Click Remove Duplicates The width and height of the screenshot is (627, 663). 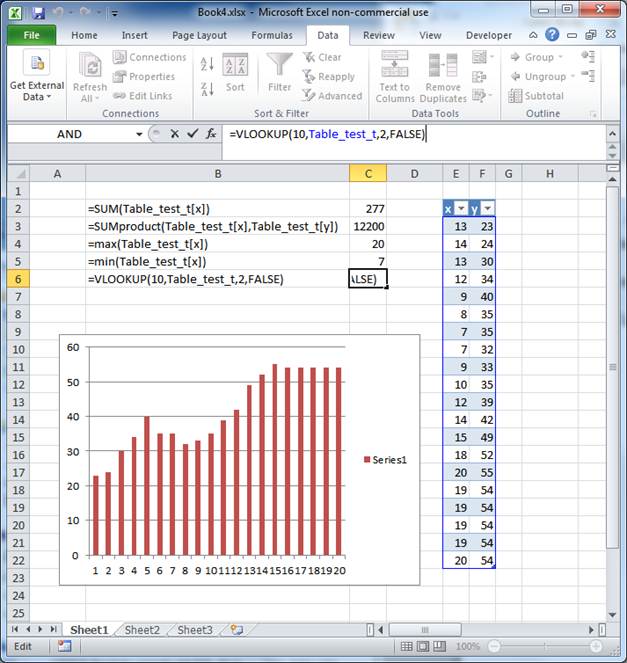tap(443, 77)
